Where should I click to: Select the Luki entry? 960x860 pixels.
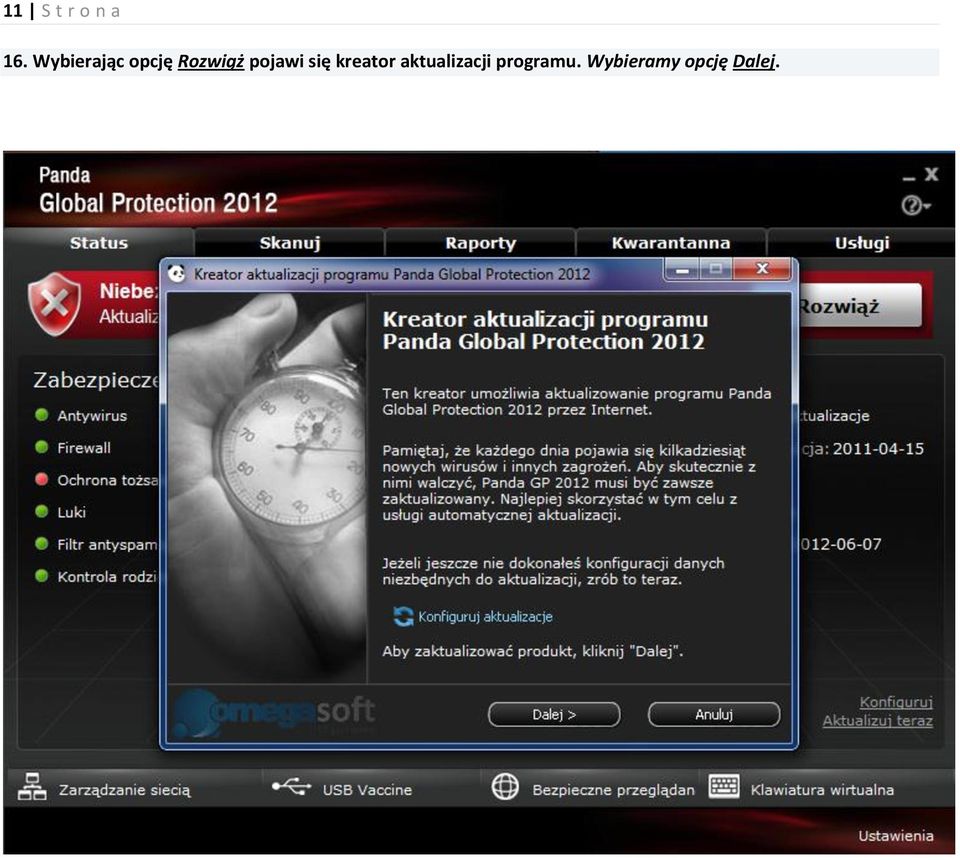(x=72, y=512)
